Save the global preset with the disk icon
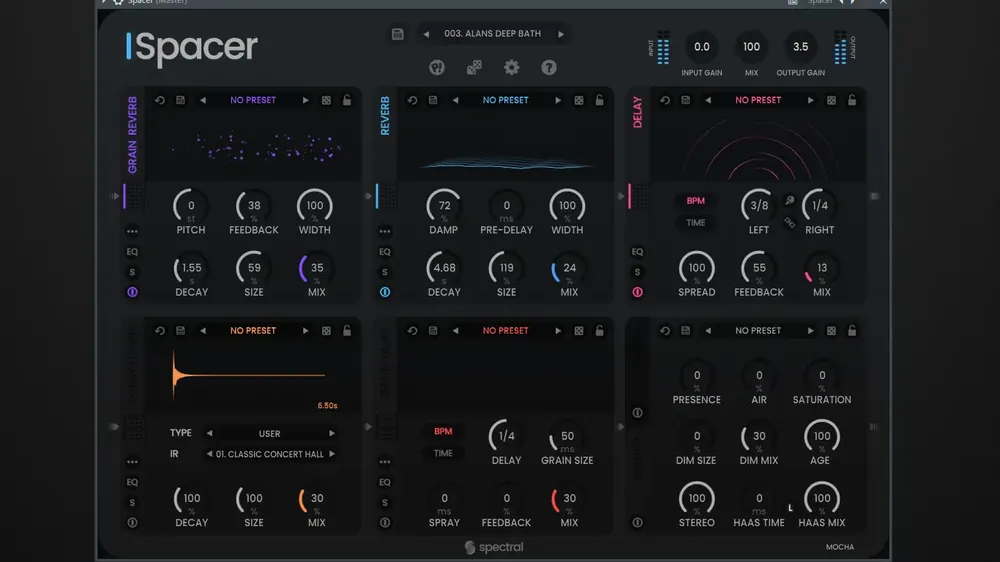The height and width of the screenshot is (562, 1000). [x=397, y=34]
